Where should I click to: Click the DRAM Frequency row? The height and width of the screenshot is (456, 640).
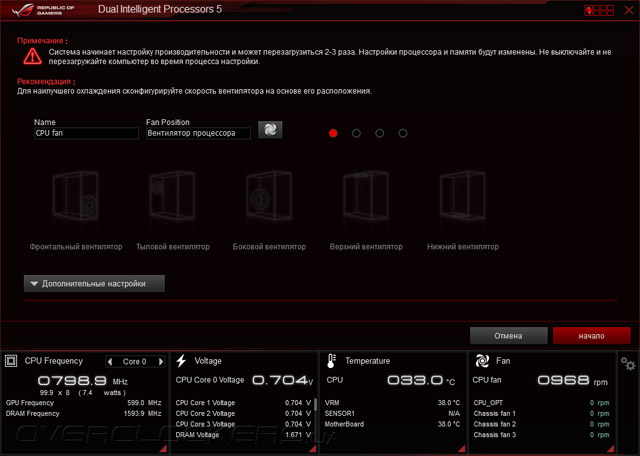click(83, 414)
